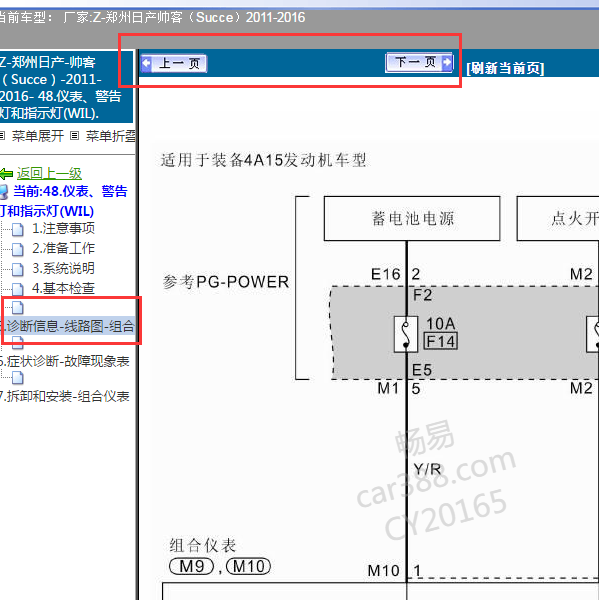Click the green back arrow icon
Viewport: 599px width, 600px height.
click(x=7, y=174)
